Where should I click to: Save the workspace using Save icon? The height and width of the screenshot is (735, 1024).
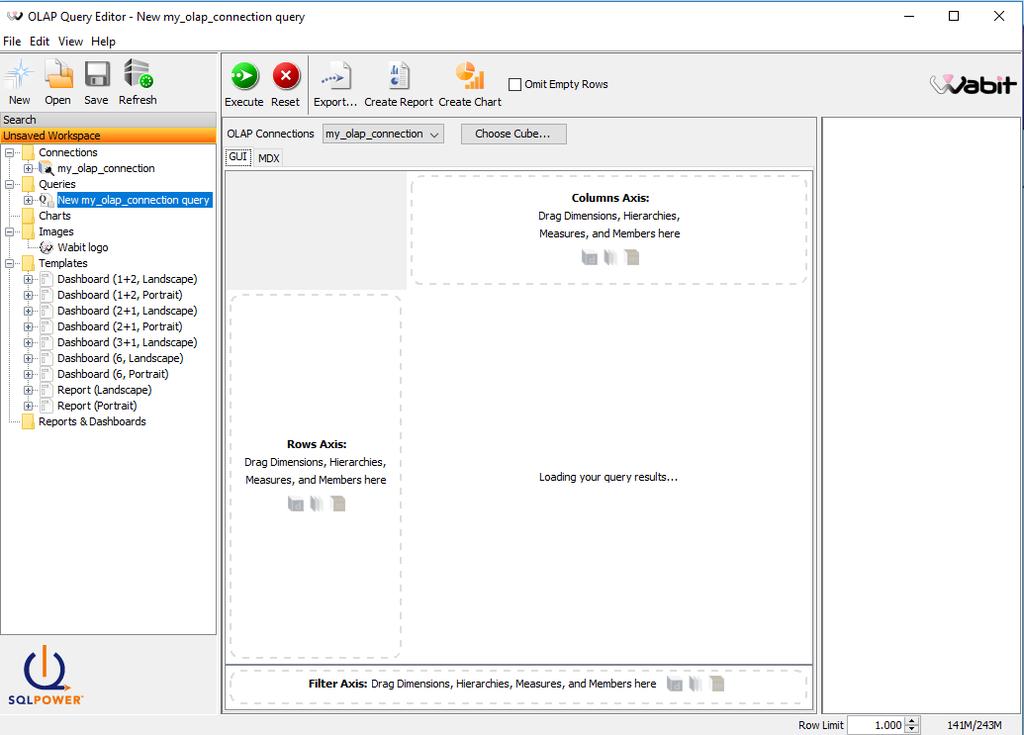97,74
